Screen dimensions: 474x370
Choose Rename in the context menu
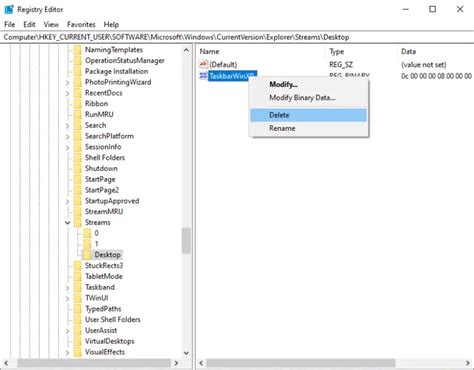(x=308, y=128)
